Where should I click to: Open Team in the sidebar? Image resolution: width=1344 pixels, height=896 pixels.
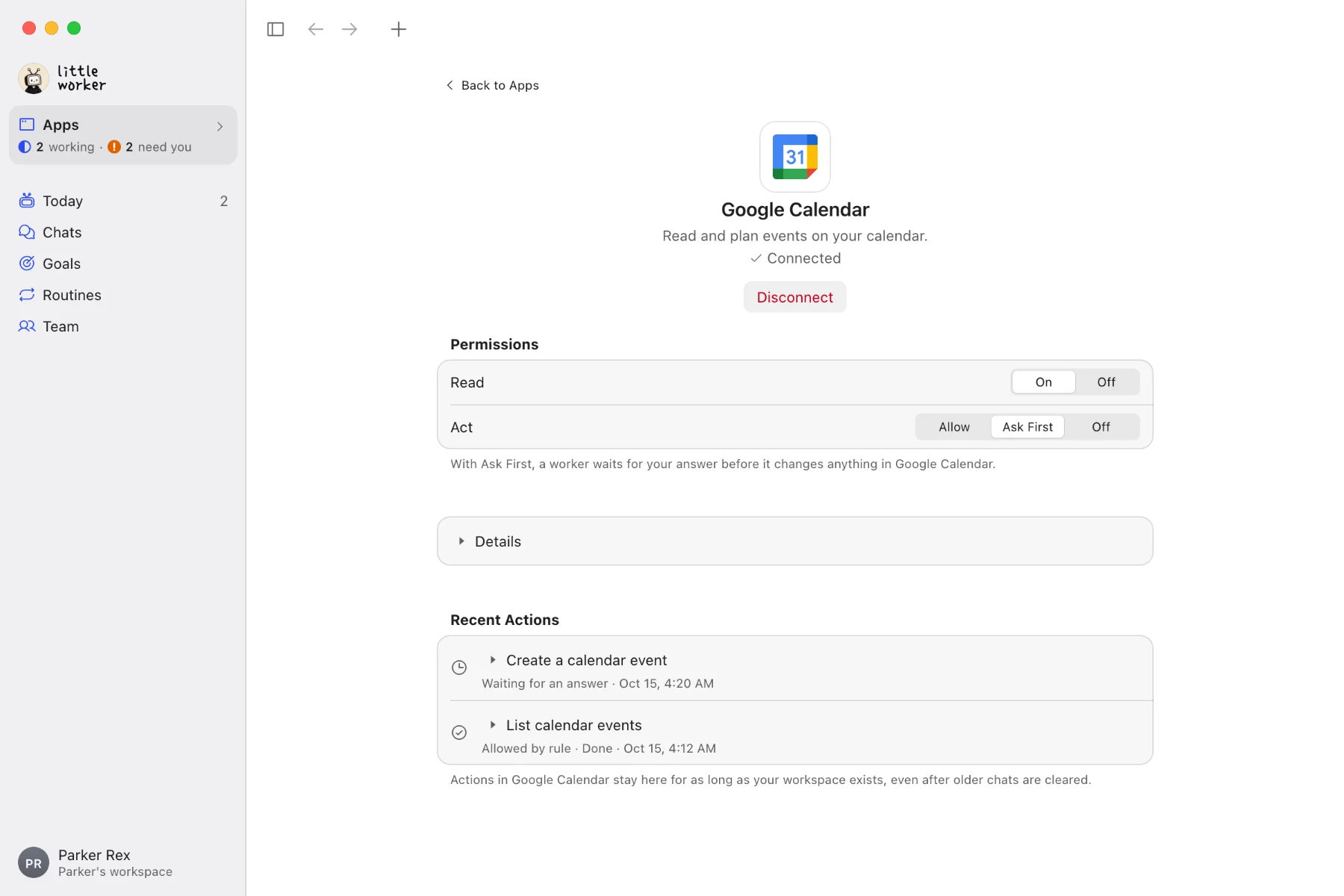[123, 326]
